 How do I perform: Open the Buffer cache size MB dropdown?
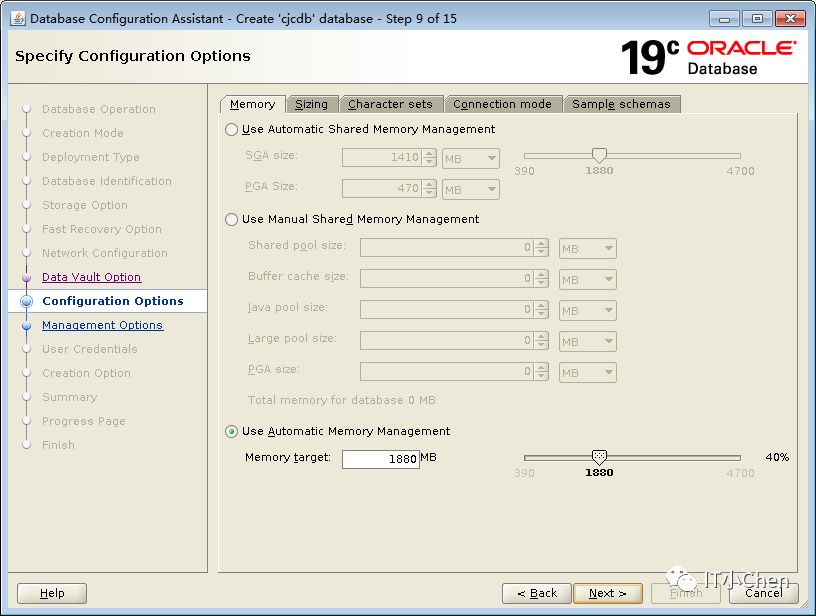pyautogui.click(x=588, y=279)
